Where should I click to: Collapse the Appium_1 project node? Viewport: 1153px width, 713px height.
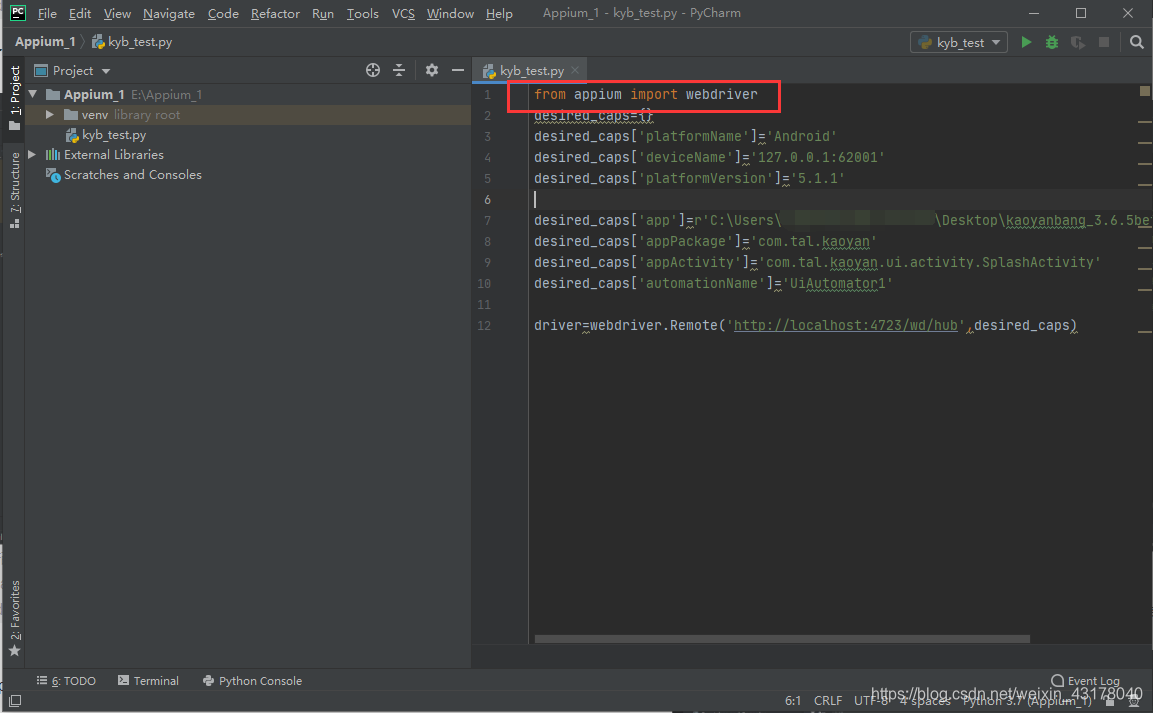[x=33, y=93]
